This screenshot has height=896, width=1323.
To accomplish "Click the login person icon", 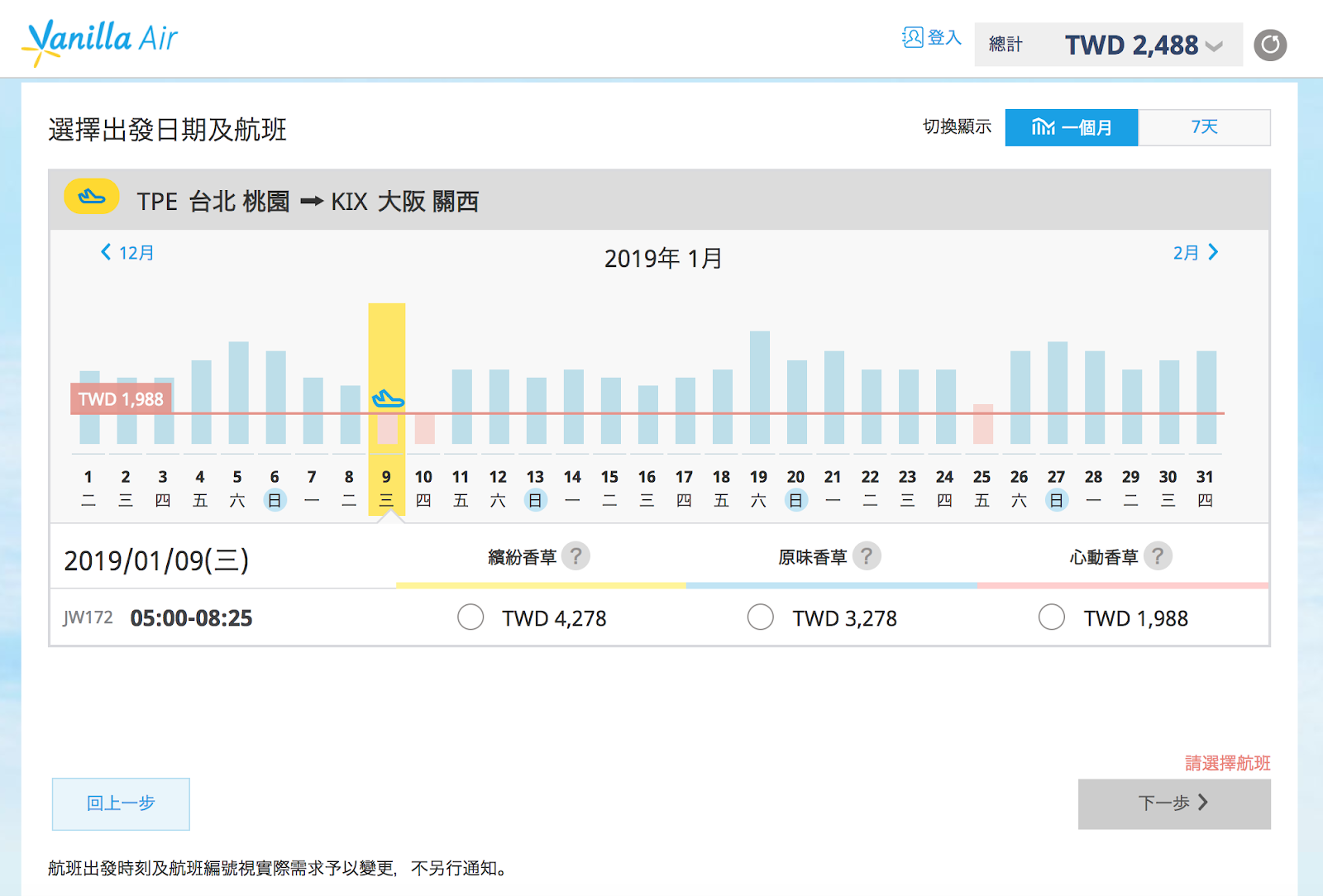I will (x=912, y=37).
